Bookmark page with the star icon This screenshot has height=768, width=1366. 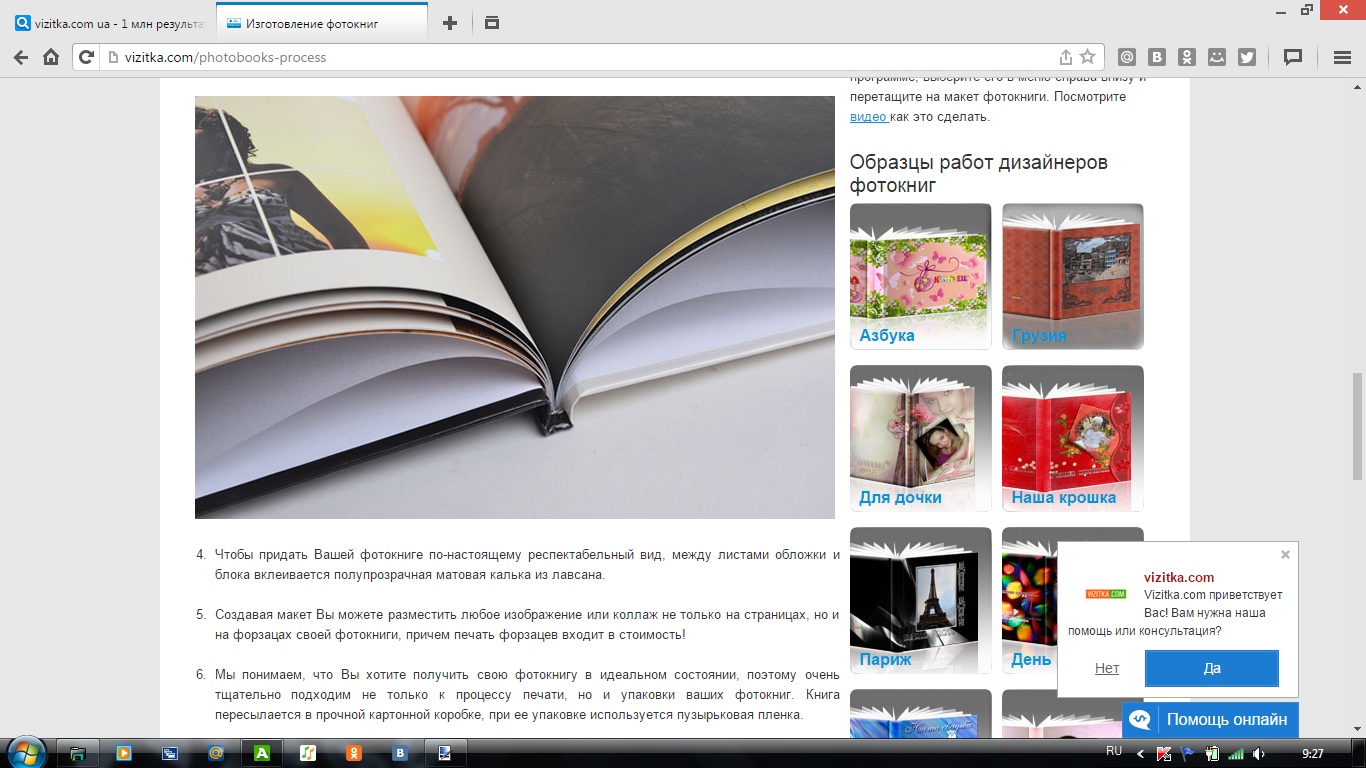(x=1087, y=57)
